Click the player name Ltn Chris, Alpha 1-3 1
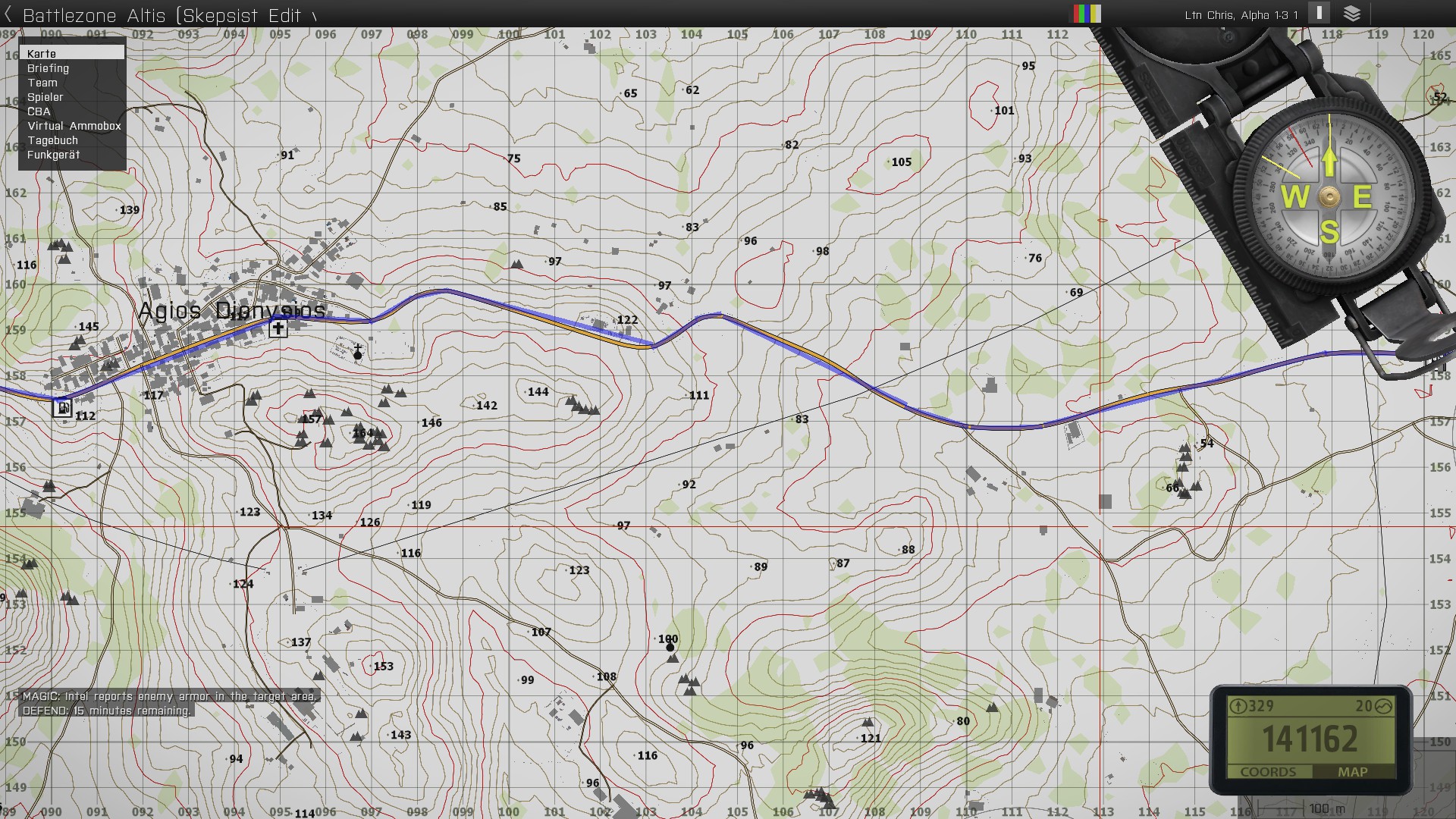This screenshot has height=819, width=1456. (x=1241, y=15)
